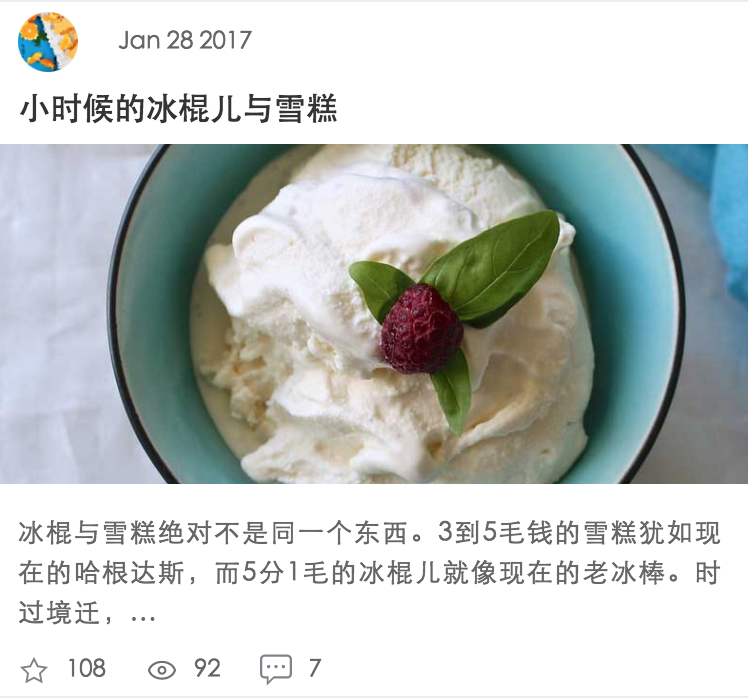This screenshot has height=698, width=748.
Task: Click the favorite count 108
Action: coord(86,668)
